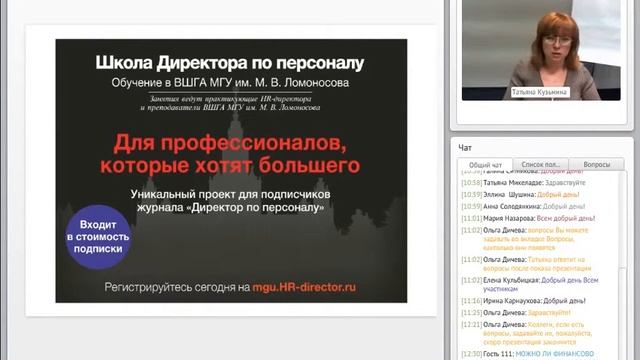Select Эллина Шушина chat message
This screenshot has width=640, height=360.
(520, 194)
